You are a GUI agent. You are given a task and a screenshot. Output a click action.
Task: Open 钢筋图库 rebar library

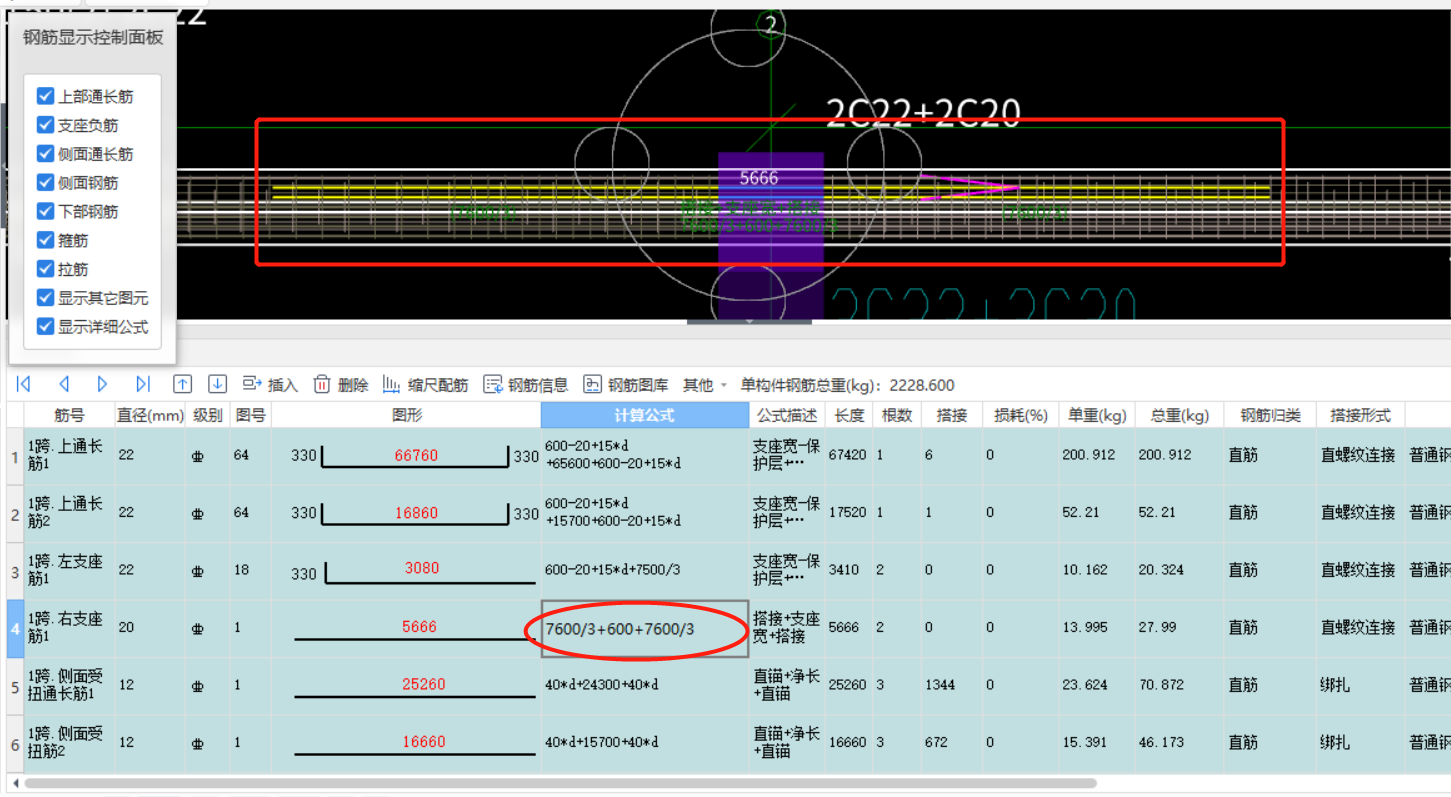pyautogui.click(x=626, y=385)
